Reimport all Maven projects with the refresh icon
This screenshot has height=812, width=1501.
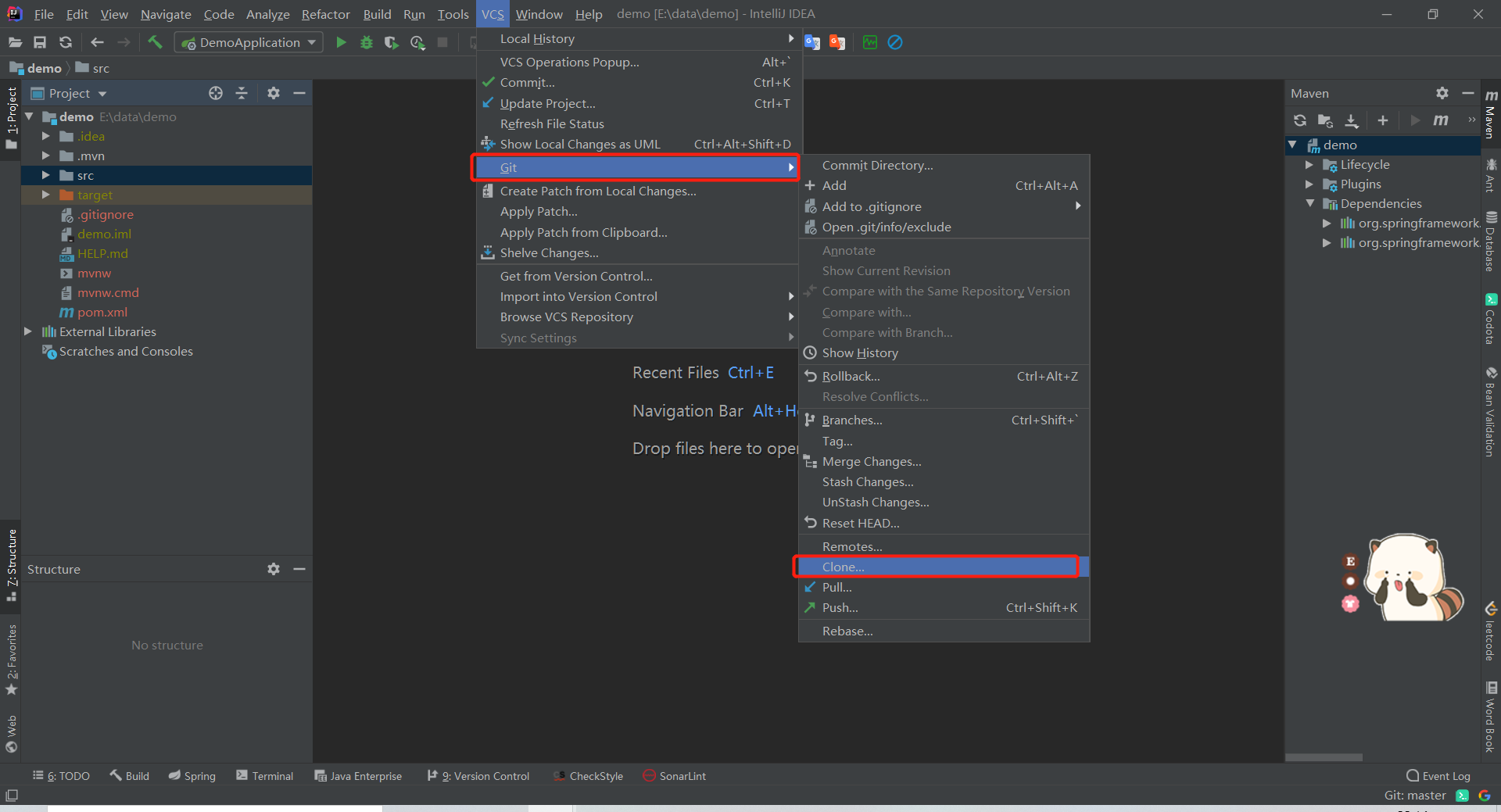tap(1299, 120)
